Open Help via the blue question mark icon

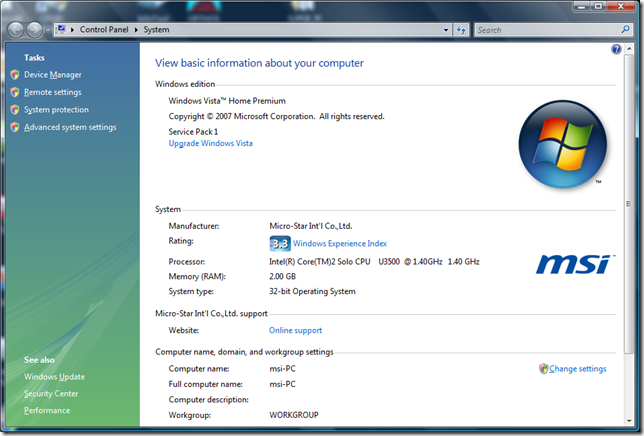coord(617,49)
